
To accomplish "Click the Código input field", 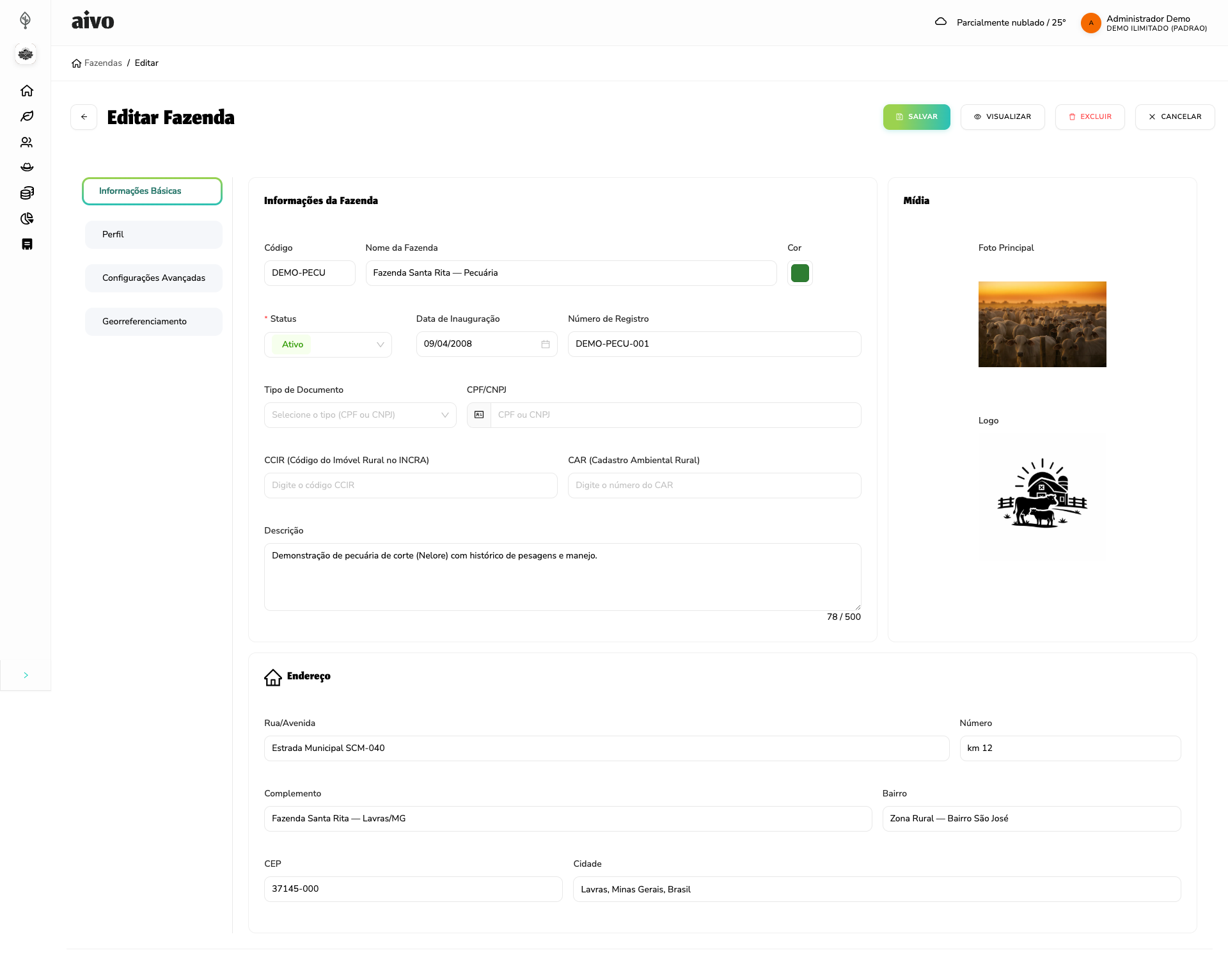I will (x=310, y=273).
